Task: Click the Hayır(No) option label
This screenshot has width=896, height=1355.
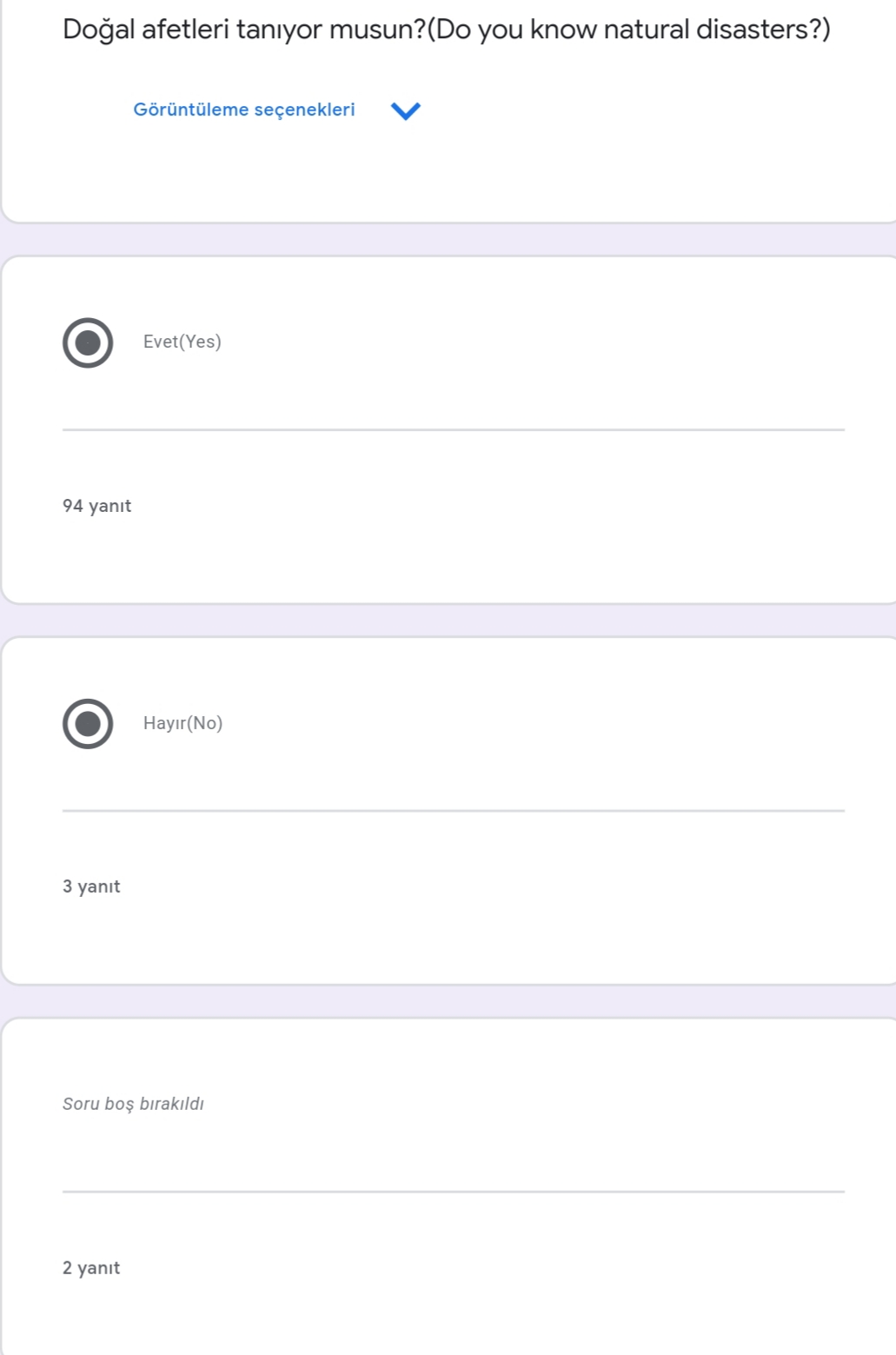Action: click(x=183, y=723)
